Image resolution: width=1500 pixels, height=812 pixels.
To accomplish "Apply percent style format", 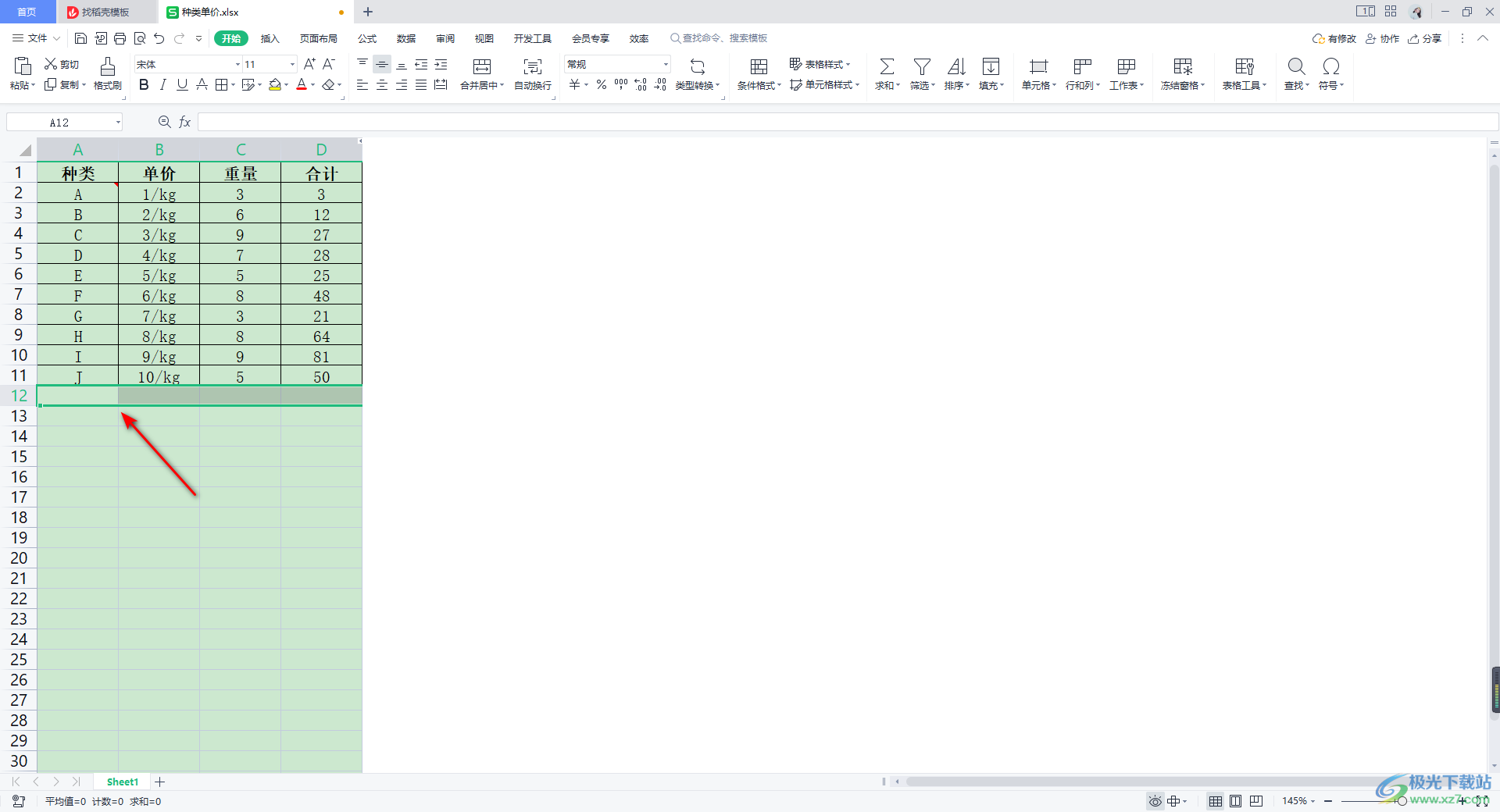I will [x=602, y=84].
